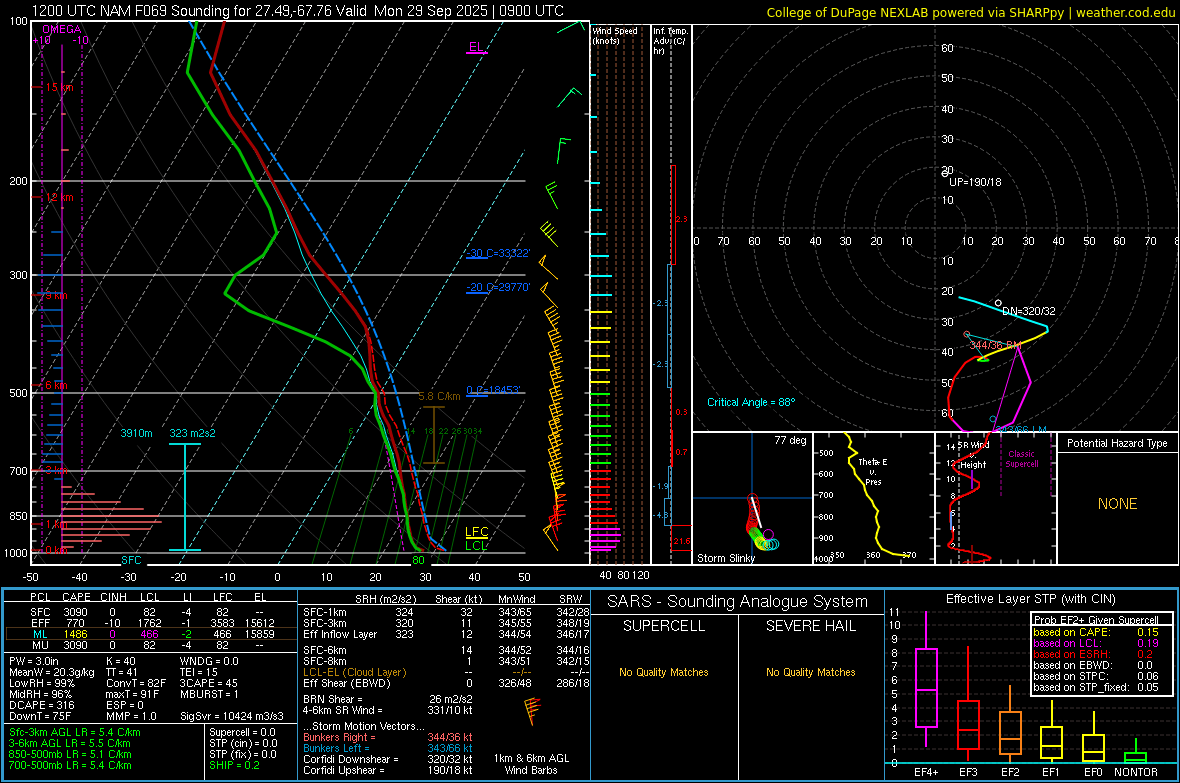This screenshot has height=783, width=1180.
Task: Click the Potential Hazard Type header
Action: (1117, 443)
